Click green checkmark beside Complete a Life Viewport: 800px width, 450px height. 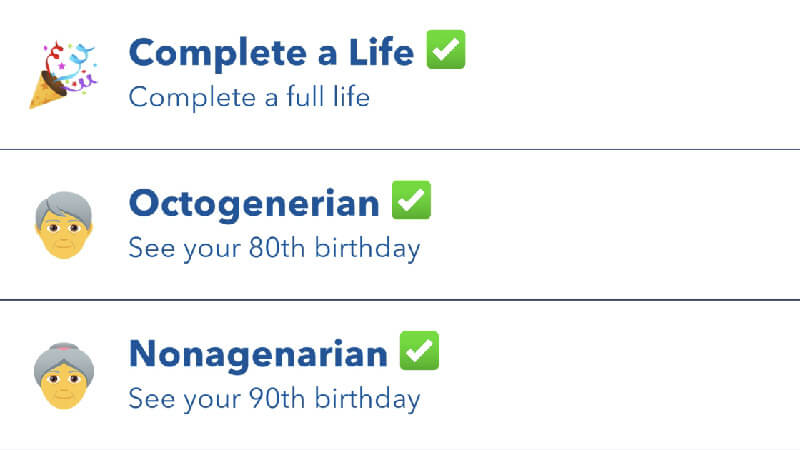click(x=446, y=49)
